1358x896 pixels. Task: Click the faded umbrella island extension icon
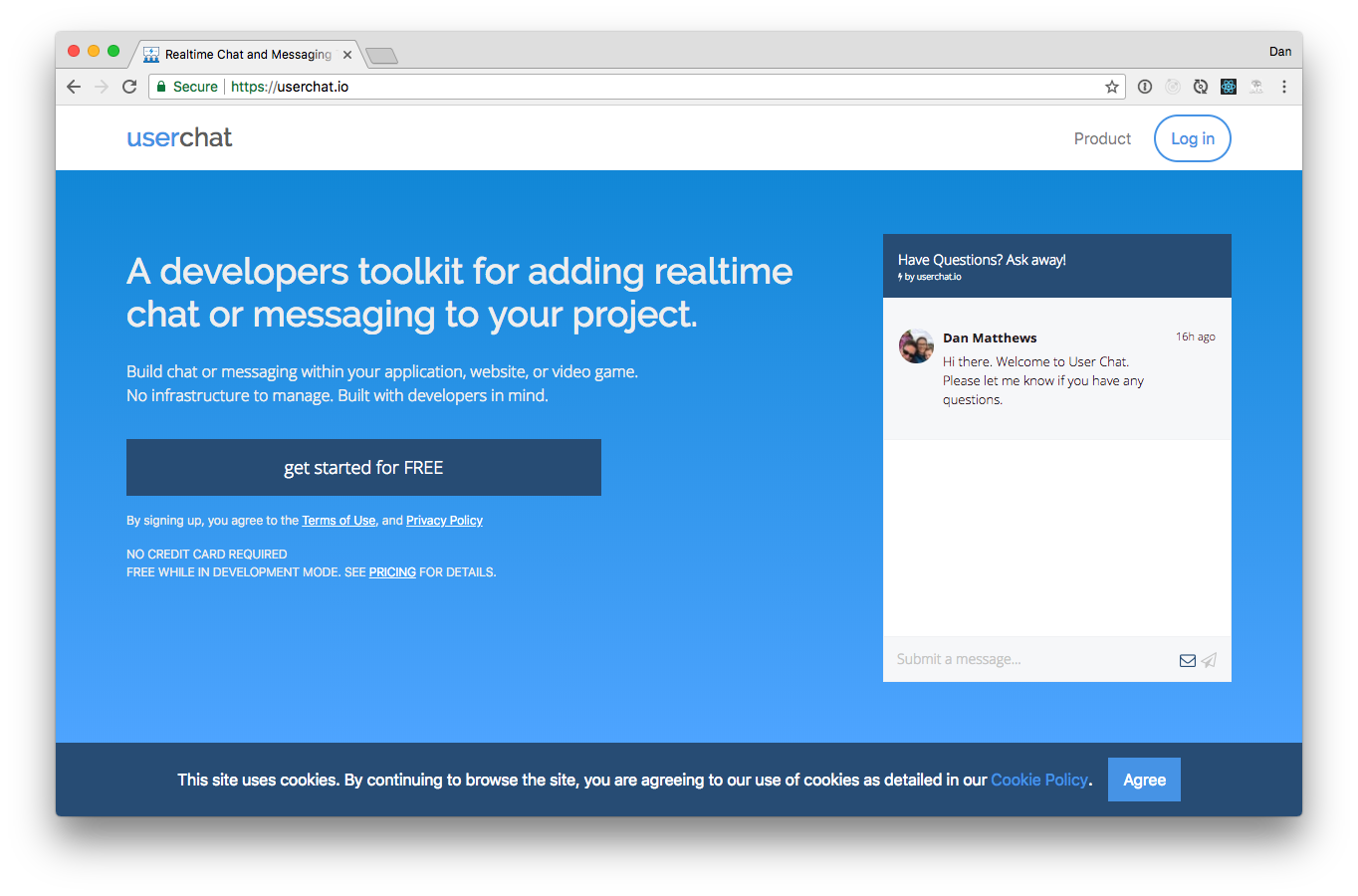pos(1256,87)
